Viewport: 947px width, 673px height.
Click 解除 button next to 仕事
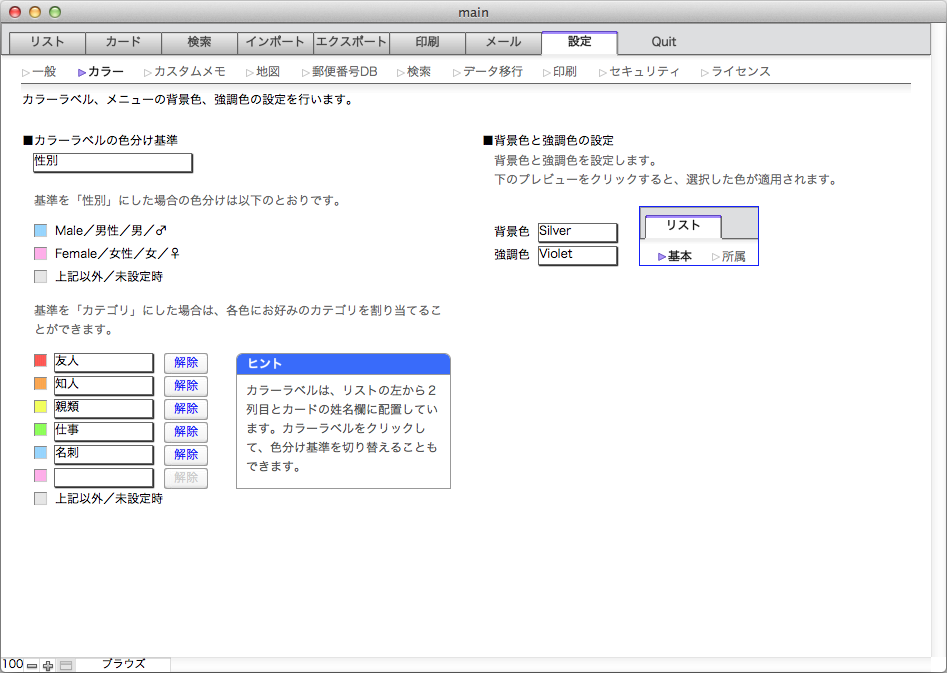click(186, 432)
